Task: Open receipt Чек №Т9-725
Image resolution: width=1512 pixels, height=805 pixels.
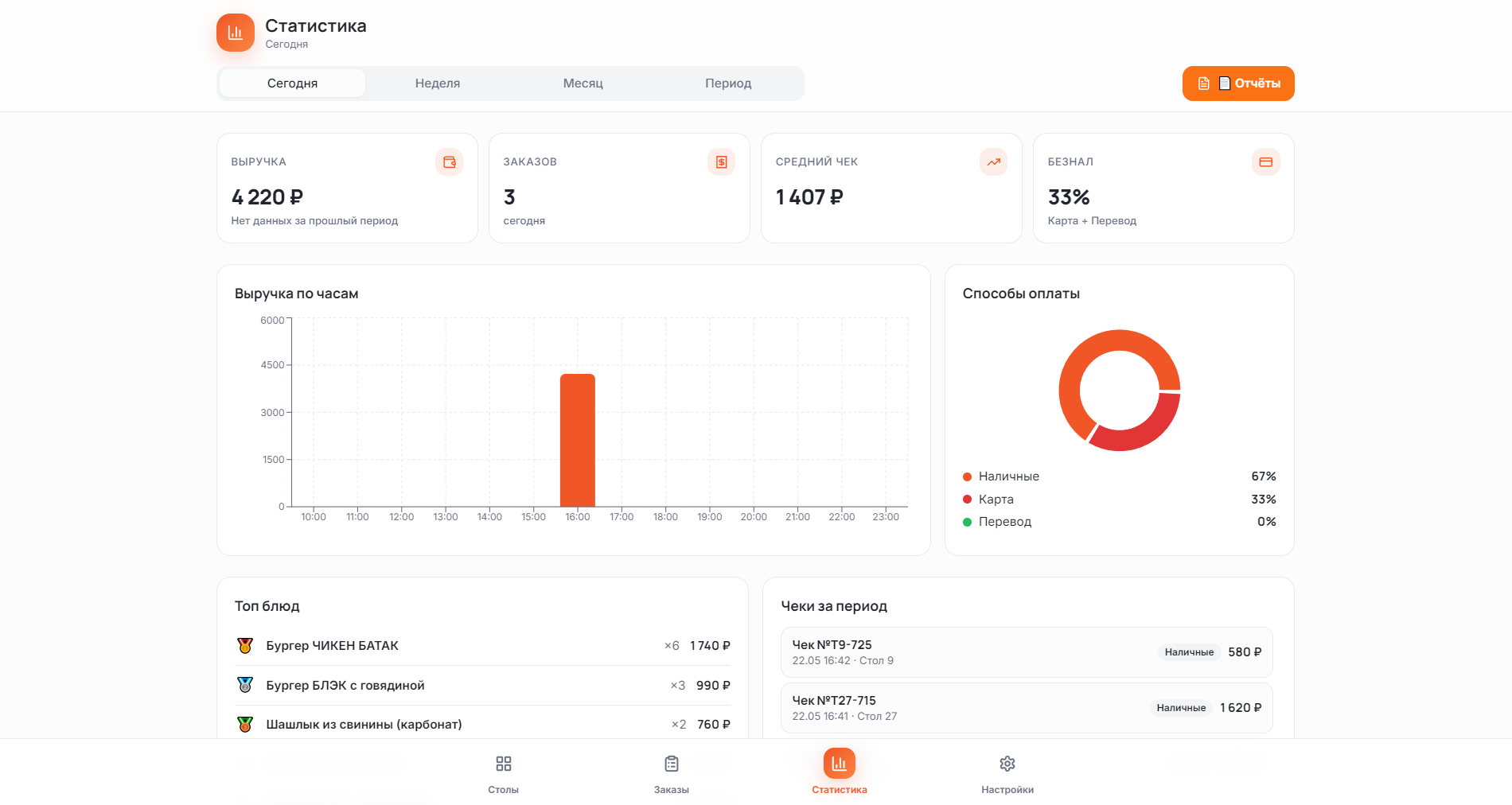Action: [x=1027, y=652]
